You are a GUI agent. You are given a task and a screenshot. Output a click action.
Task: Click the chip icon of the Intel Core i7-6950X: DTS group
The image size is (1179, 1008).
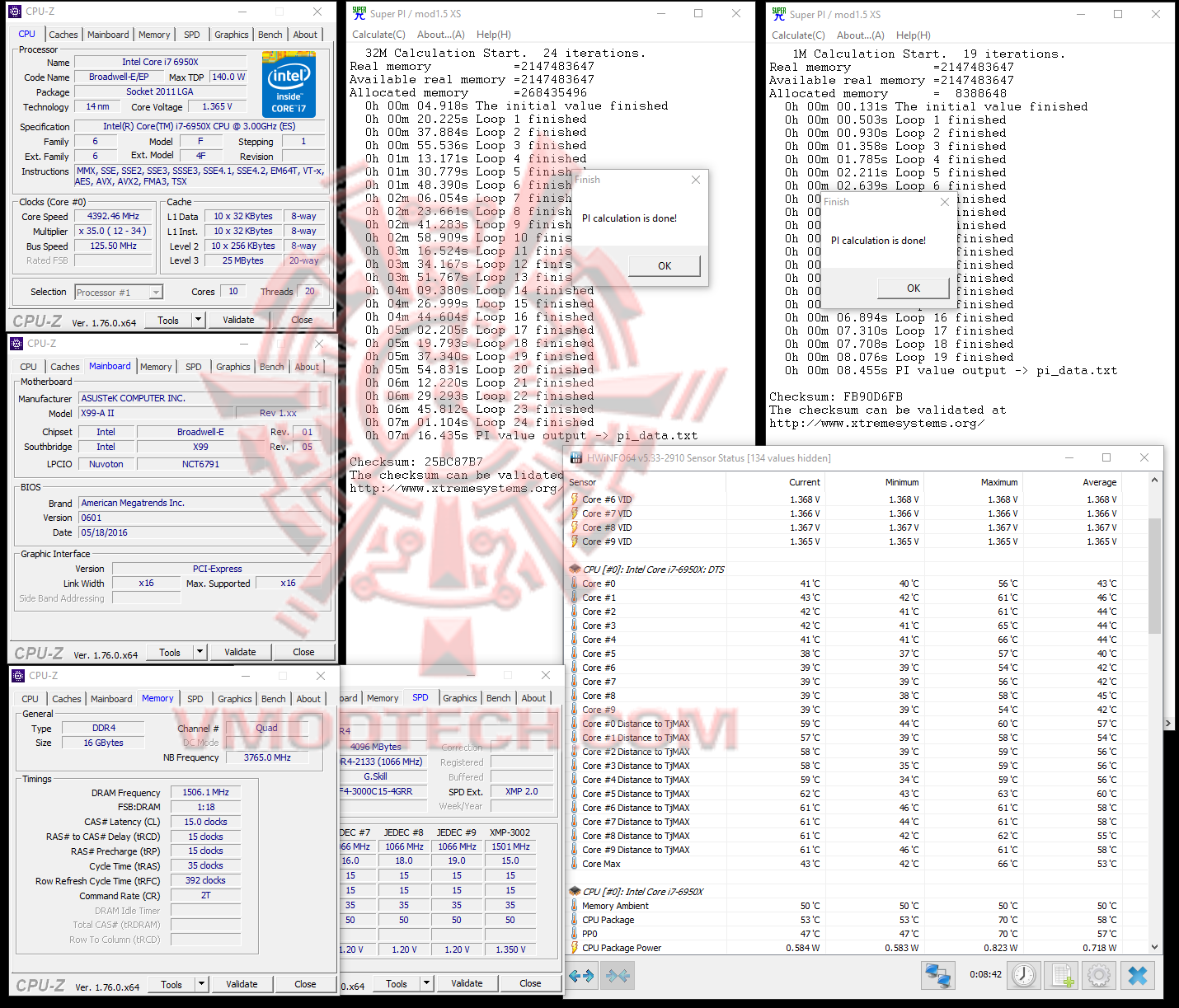(x=575, y=570)
